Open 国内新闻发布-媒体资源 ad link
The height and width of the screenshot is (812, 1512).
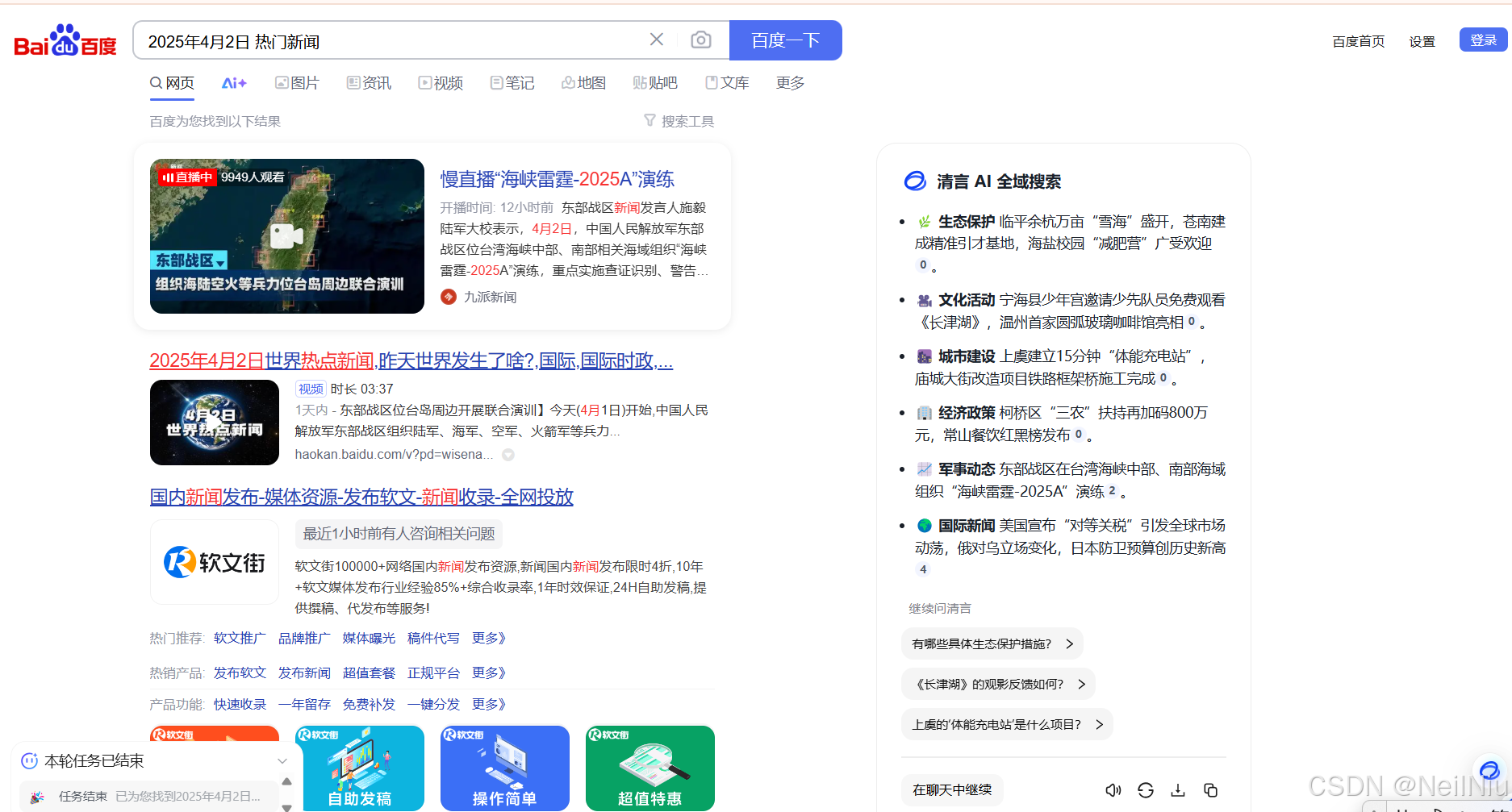click(x=361, y=497)
